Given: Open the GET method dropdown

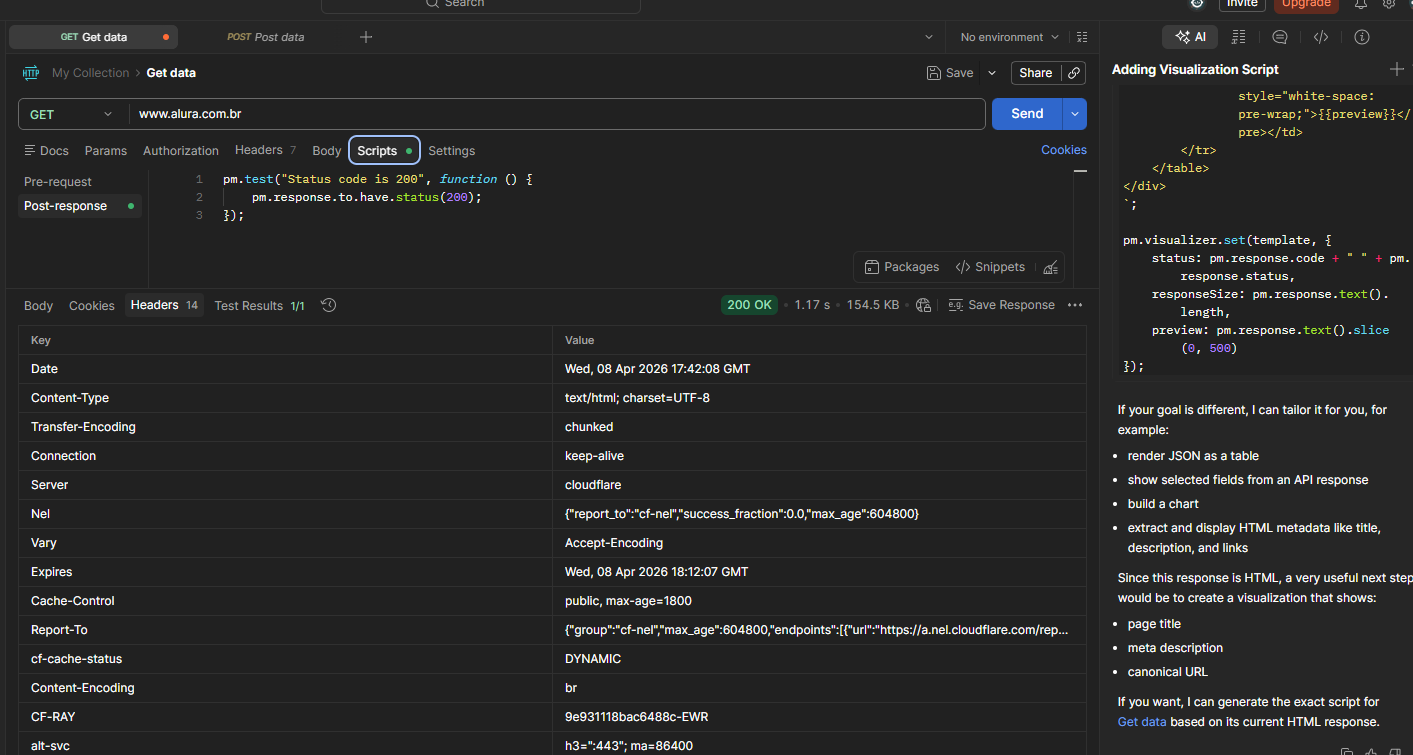Looking at the screenshot, I should pos(72,114).
